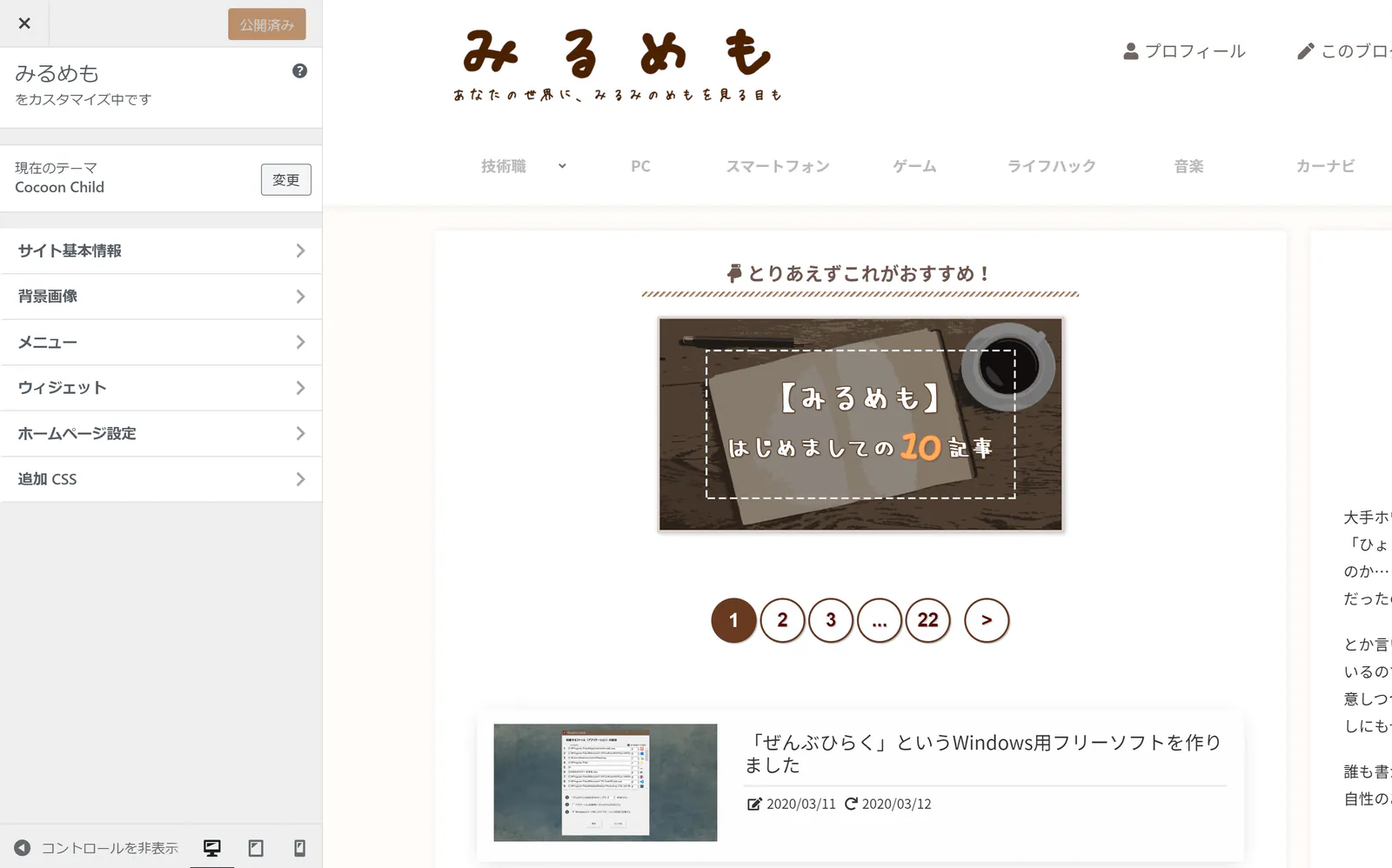Viewport: 1392px width, 868px height.
Task: Switch to tablet preview icon
Action: [256, 847]
